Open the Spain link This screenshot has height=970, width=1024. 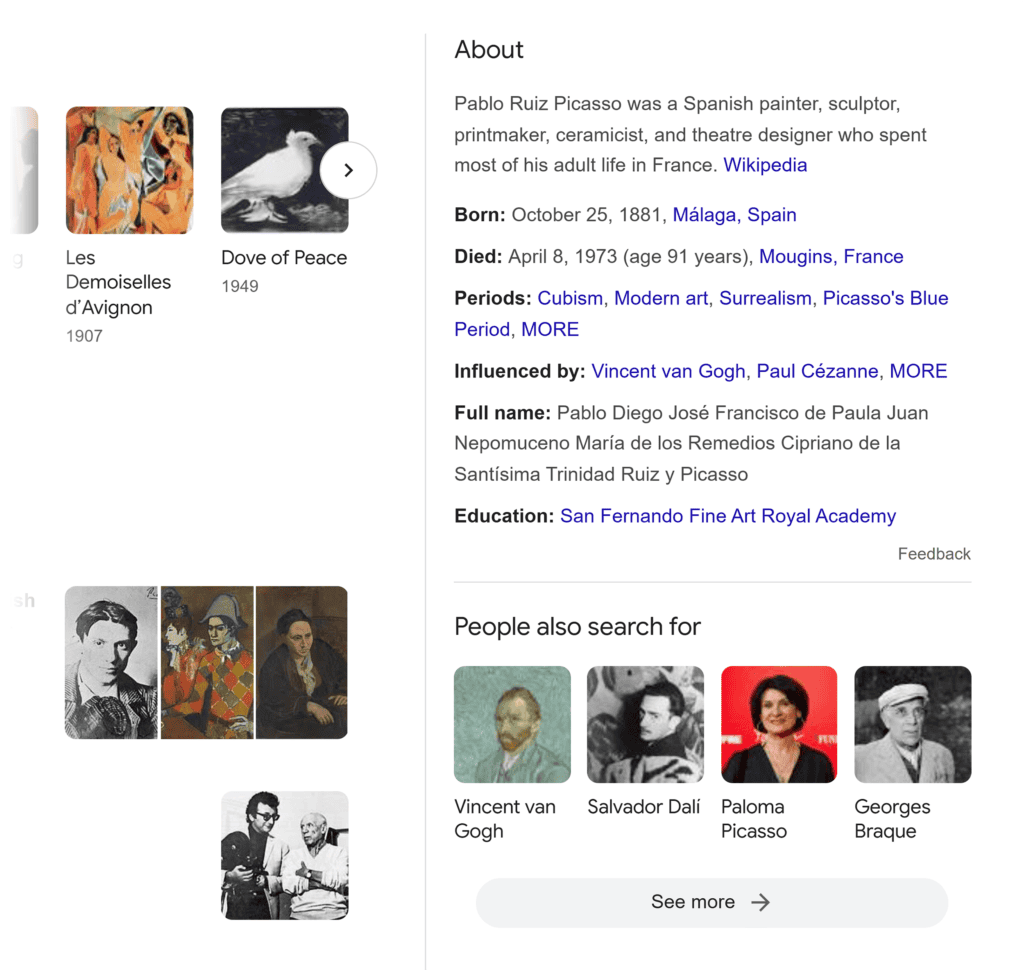(772, 214)
